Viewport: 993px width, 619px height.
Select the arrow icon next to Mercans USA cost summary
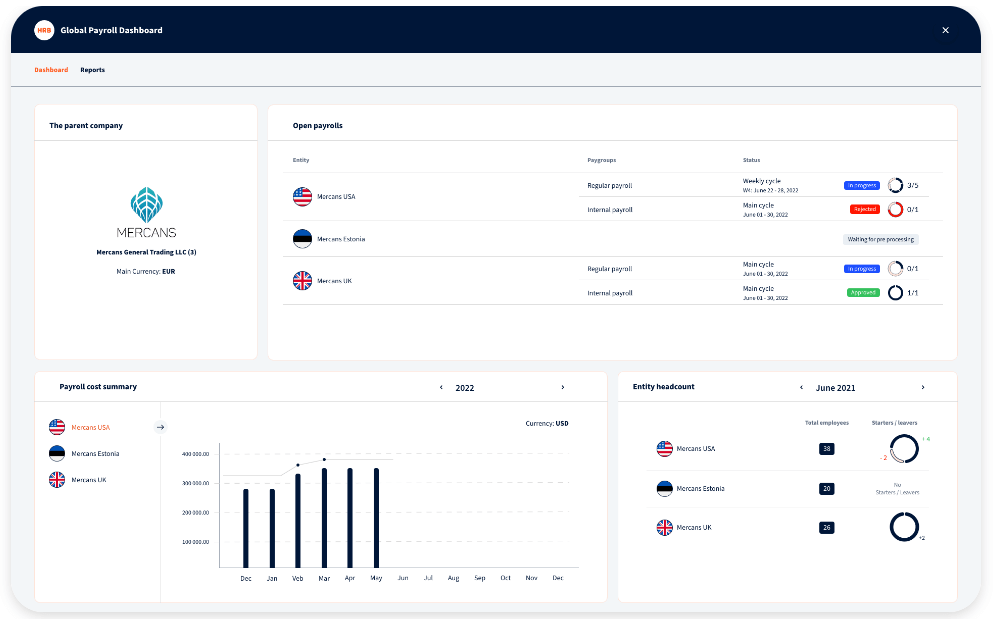tap(160, 427)
